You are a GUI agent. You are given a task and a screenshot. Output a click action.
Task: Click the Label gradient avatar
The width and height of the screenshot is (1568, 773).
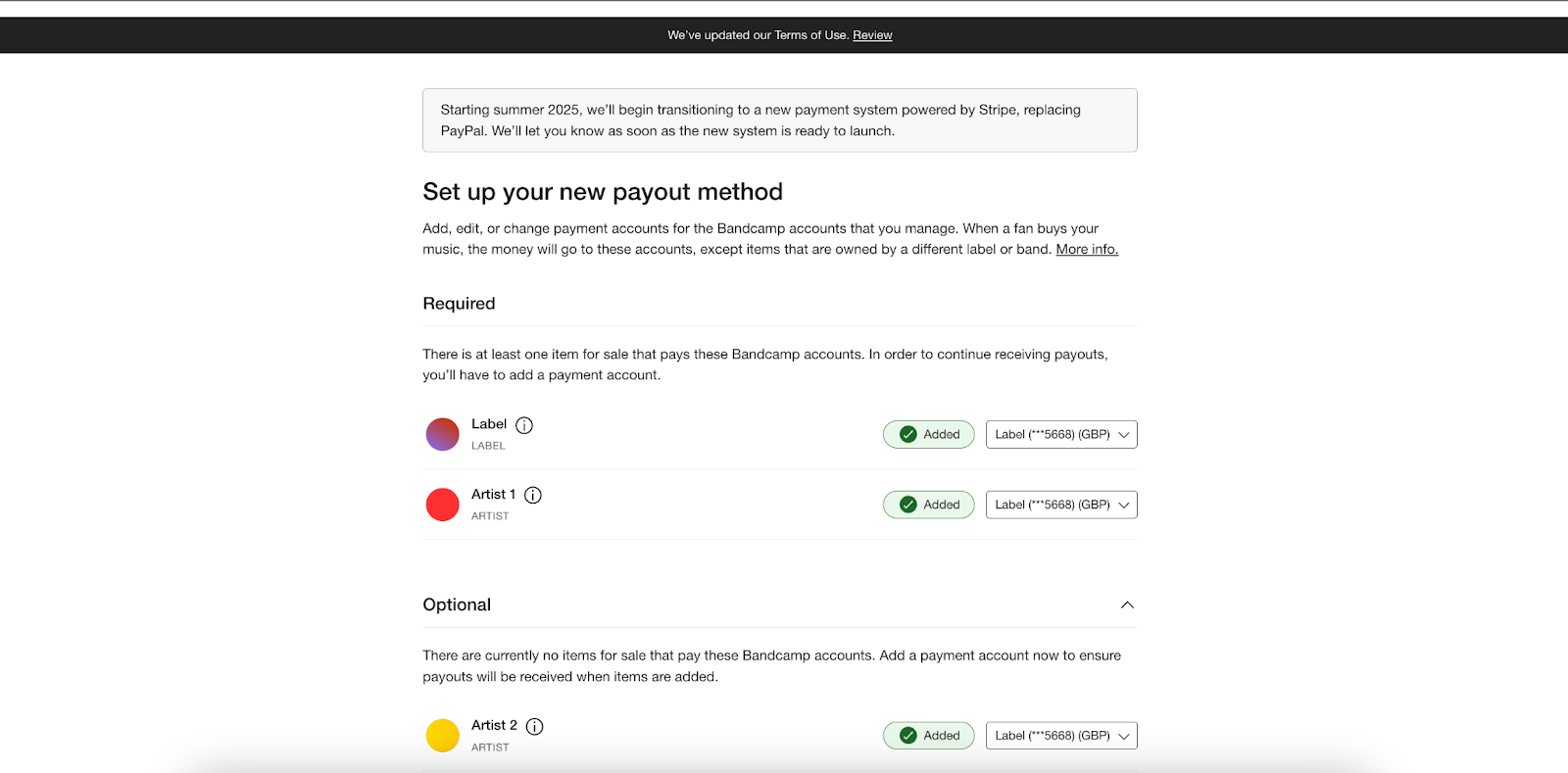point(443,434)
